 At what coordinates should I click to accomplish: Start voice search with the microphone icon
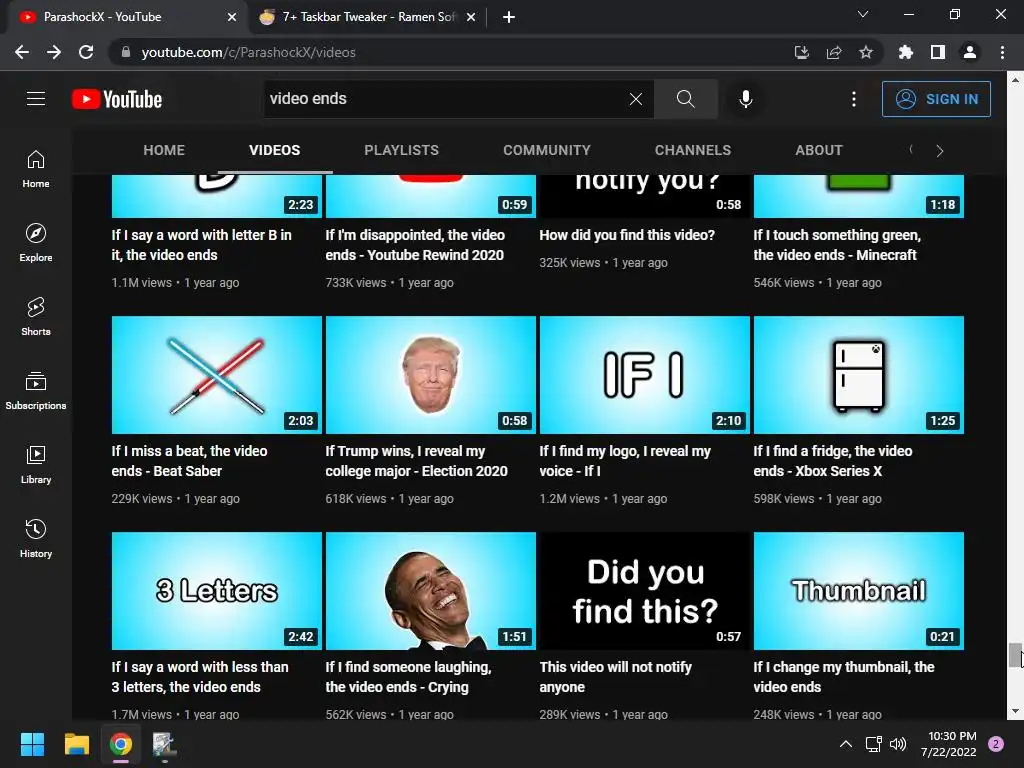tap(745, 99)
